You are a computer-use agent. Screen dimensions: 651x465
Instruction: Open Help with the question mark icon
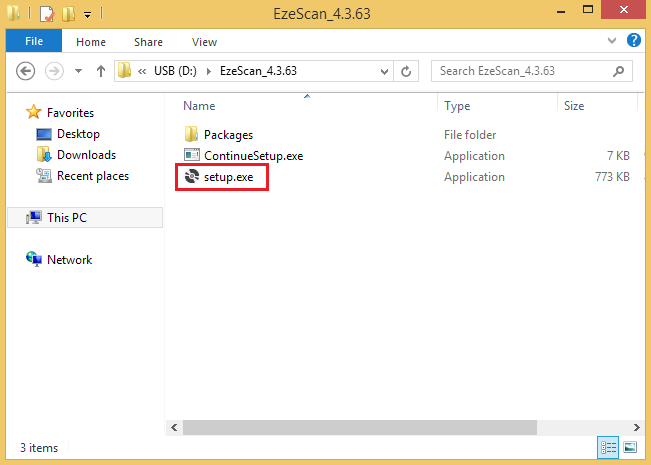click(x=633, y=41)
